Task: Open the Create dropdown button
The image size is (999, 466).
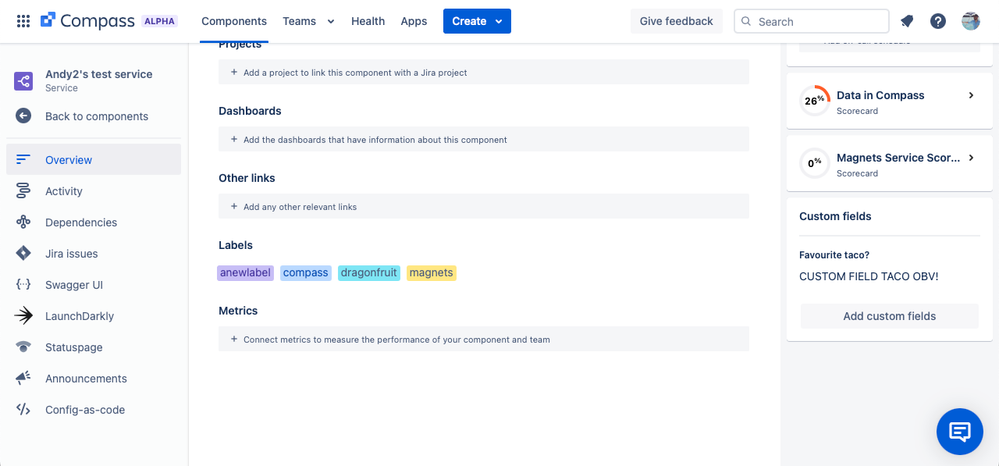Action: [477, 21]
